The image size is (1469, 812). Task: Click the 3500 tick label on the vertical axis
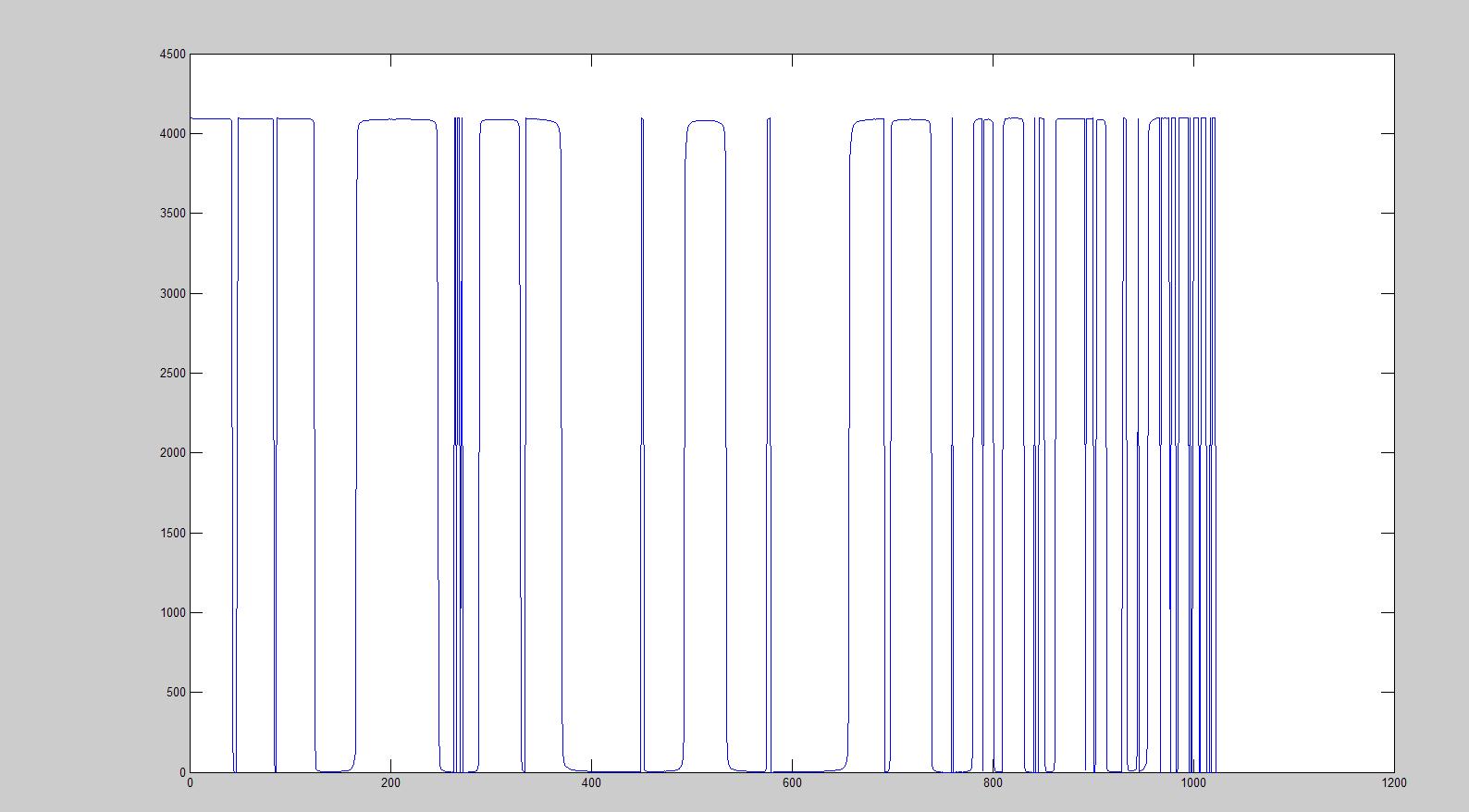[172, 214]
